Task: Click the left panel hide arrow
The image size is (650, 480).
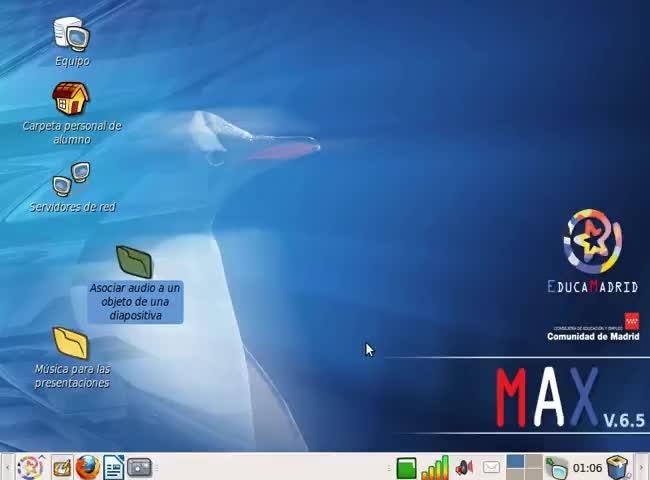Action: [x=6, y=468]
